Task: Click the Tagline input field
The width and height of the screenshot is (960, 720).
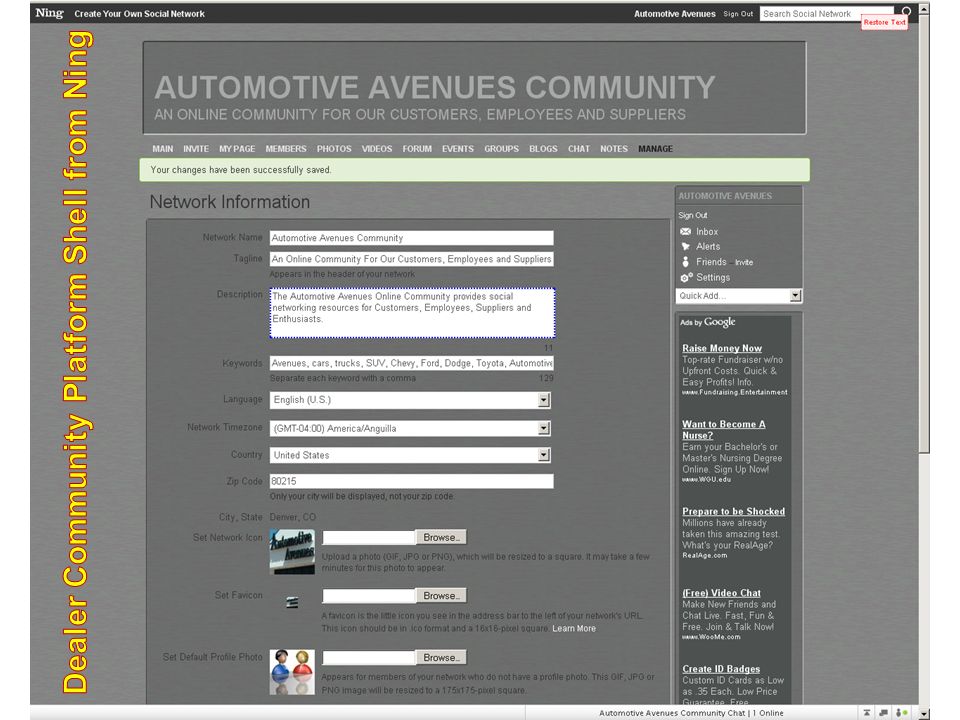Action: pyautogui.click(x=411, y=259)
